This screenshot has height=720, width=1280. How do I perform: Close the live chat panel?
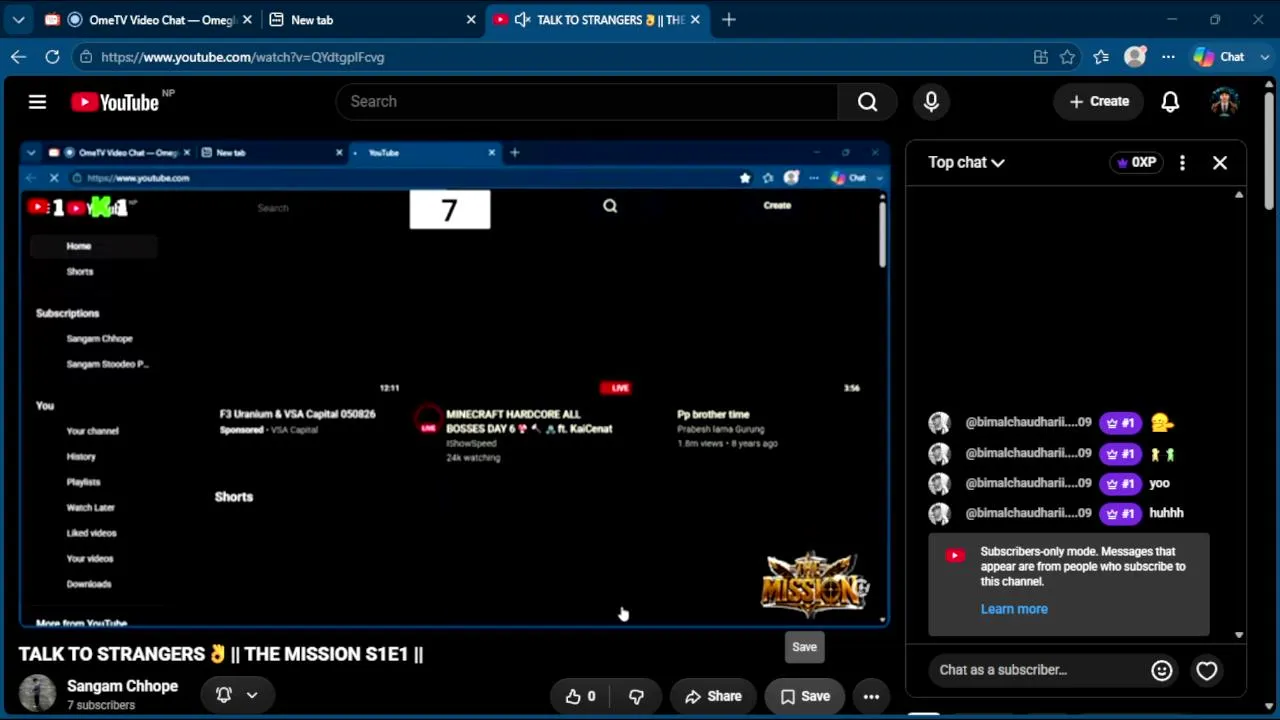pos(1220,162)
